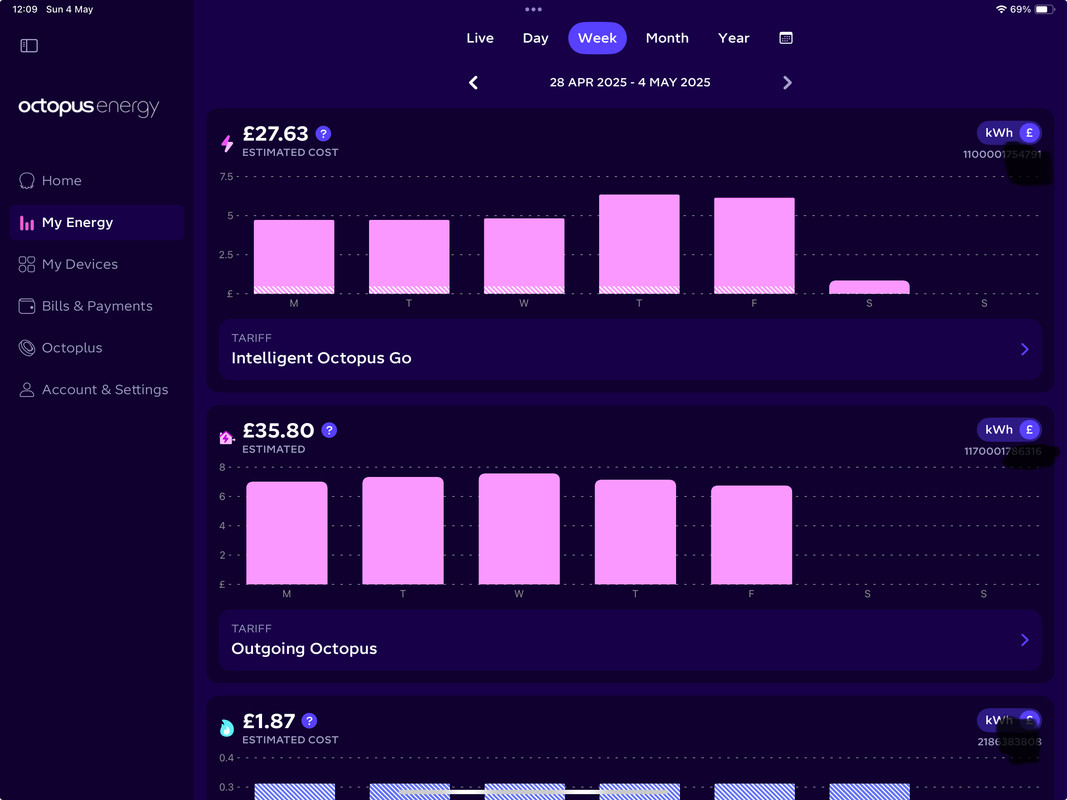Viewport: 1067px width, 800px height.
Task: Expand the Outgoing Octopus tariff chevron
Action: 1025,639
